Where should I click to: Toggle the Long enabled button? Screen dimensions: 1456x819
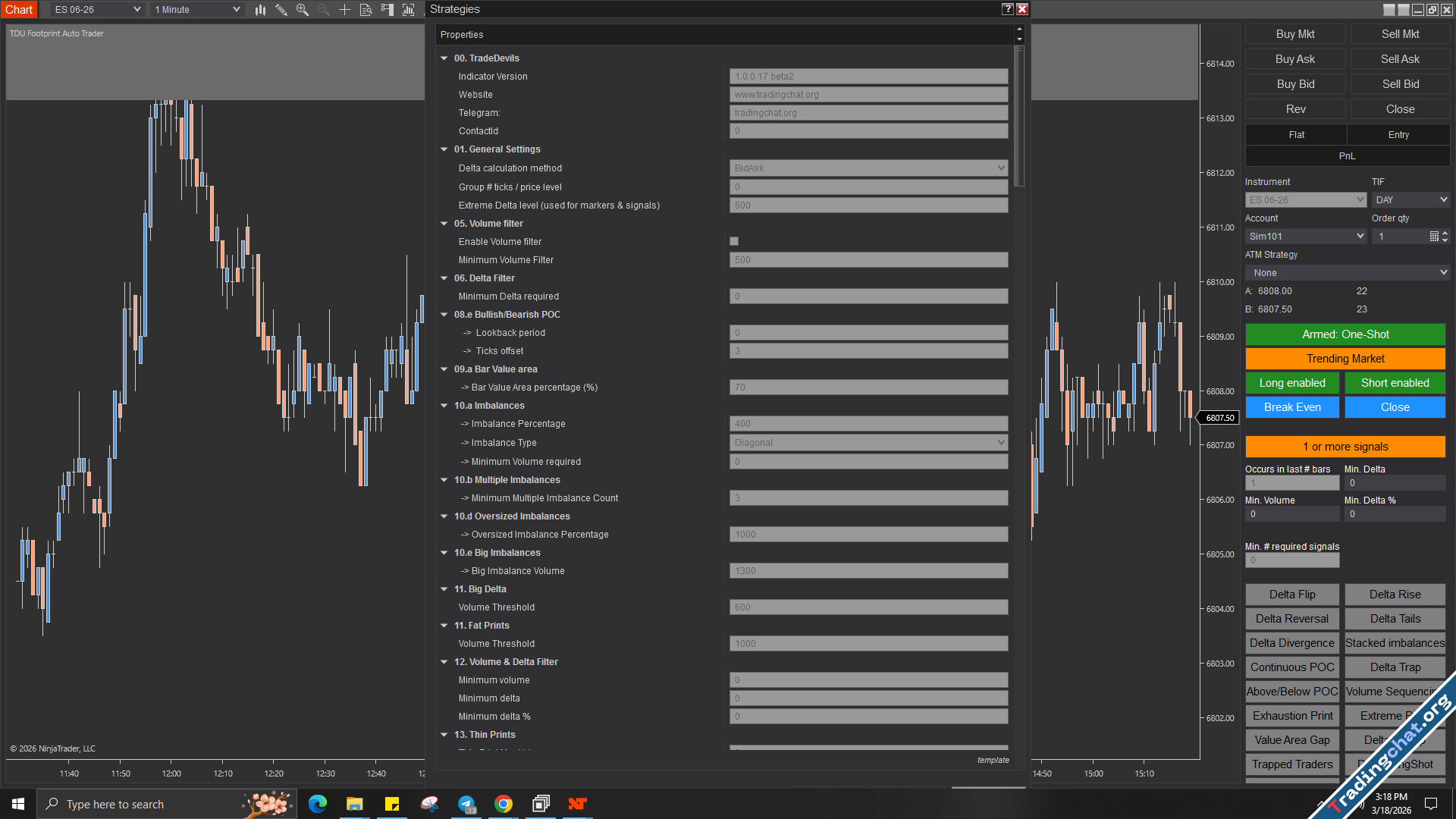click(x=1292, y=383)
